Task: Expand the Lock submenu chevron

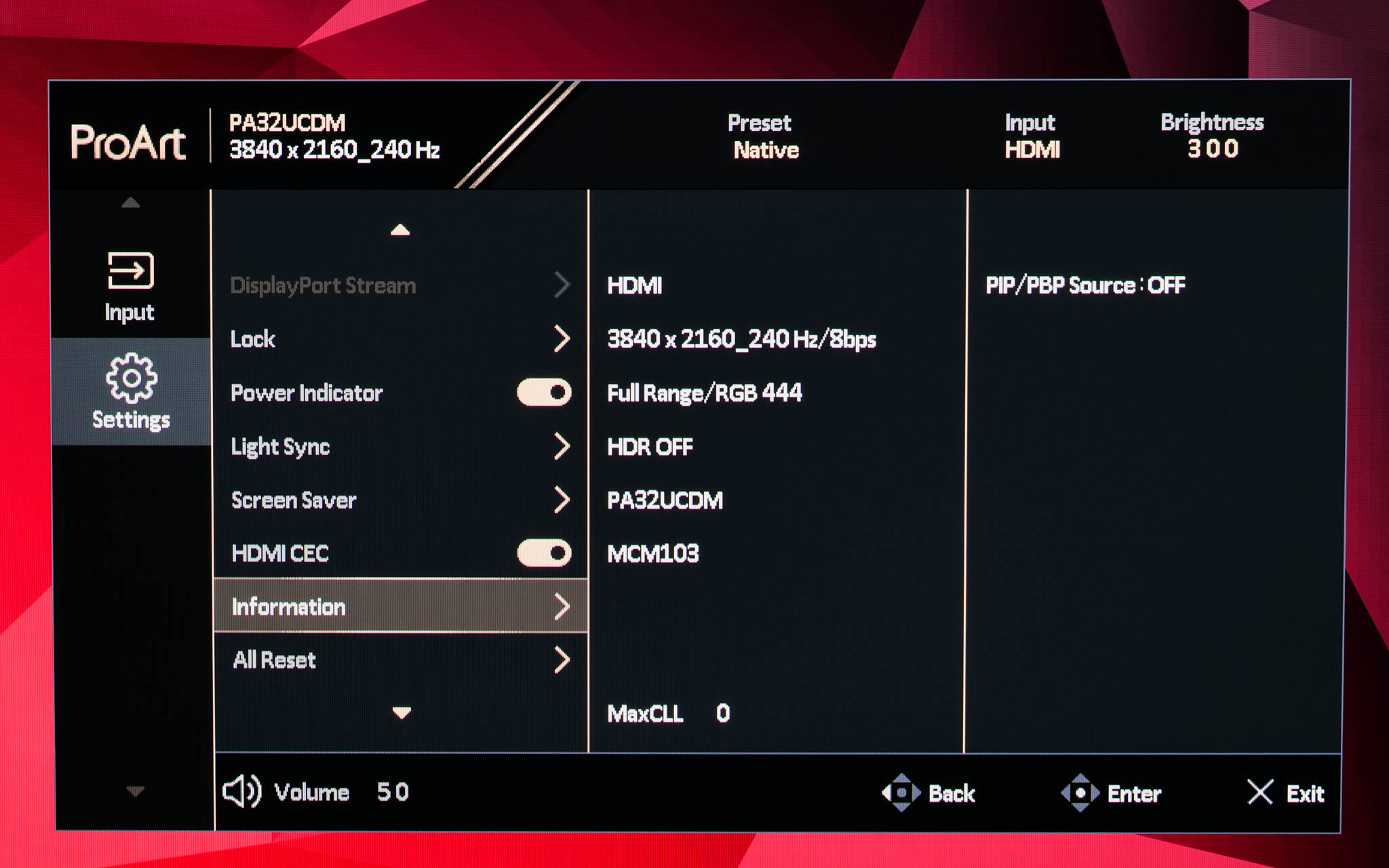Action: 561,338
